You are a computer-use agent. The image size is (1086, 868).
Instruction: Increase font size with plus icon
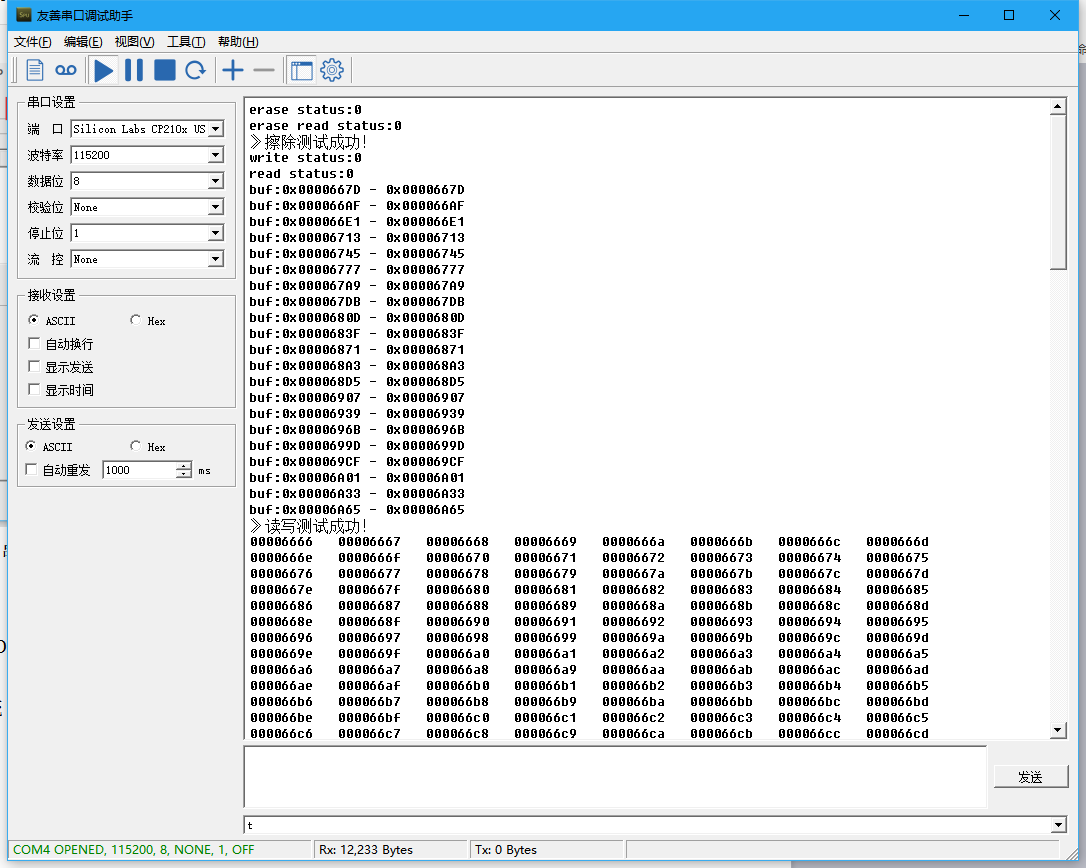pyautogui.click(x=231, y=70)
